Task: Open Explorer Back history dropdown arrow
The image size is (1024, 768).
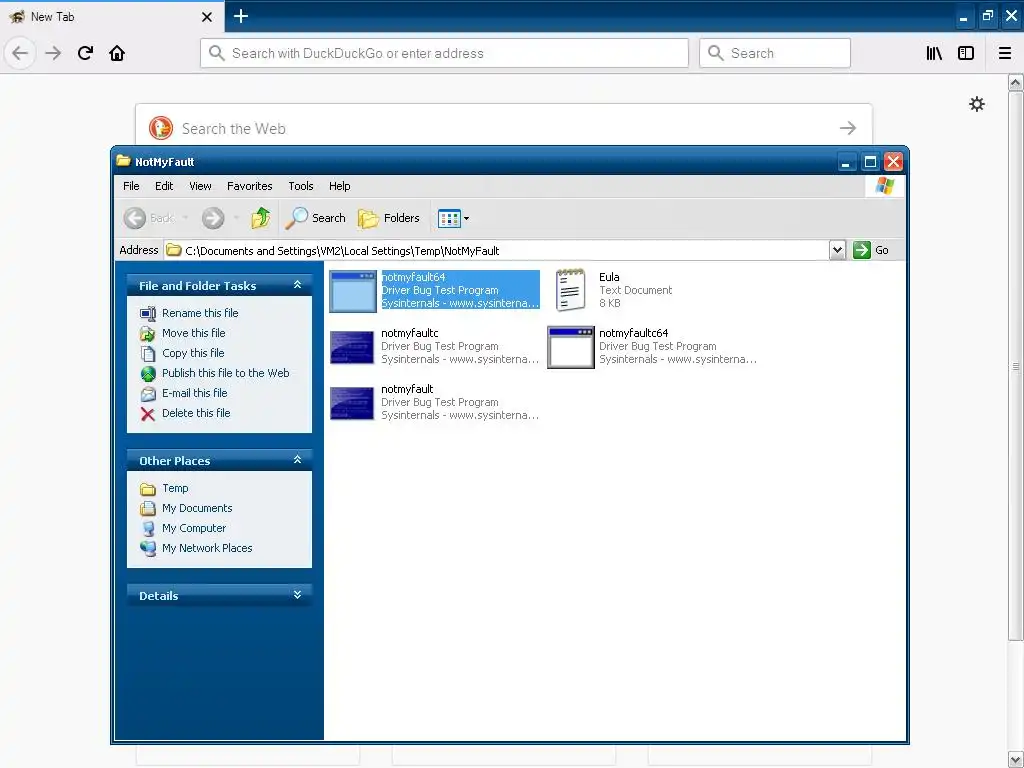Action: pos(185,218)
